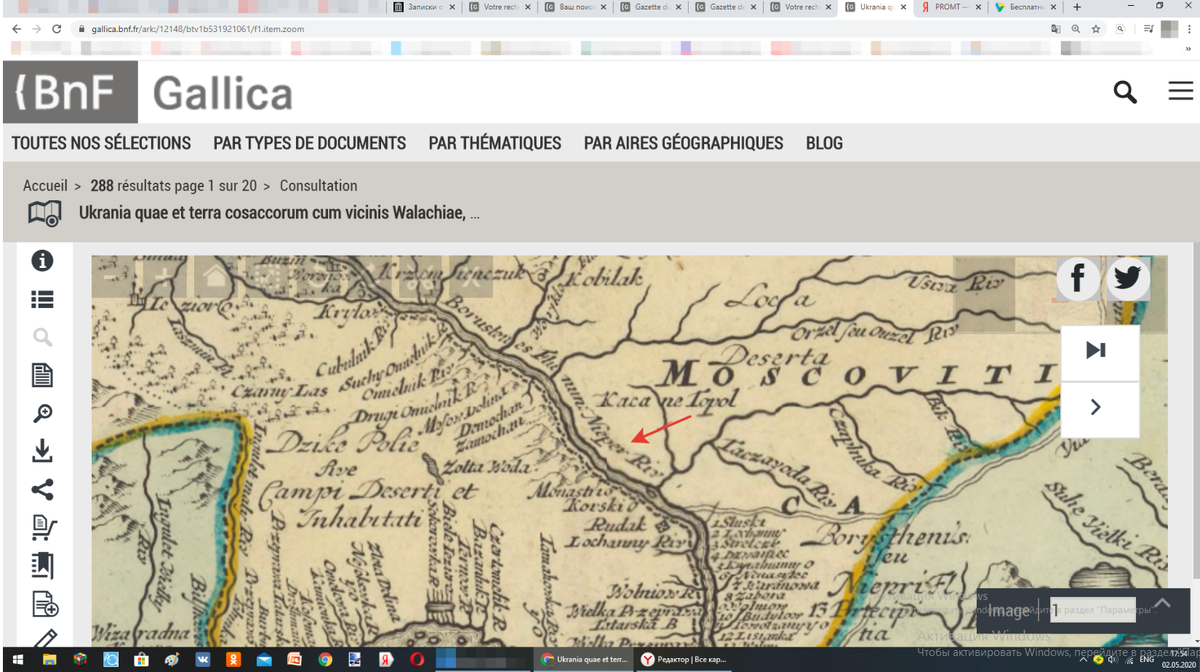1200x672 pixels.
Task: Reset map view with home button
Action: click(x=216, y=279)
